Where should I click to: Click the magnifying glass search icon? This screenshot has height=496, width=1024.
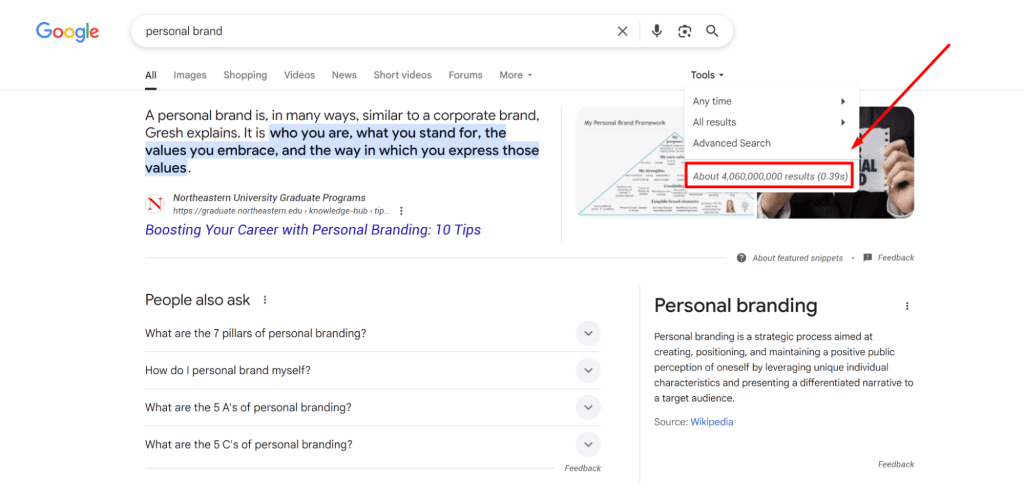(712, 31)
